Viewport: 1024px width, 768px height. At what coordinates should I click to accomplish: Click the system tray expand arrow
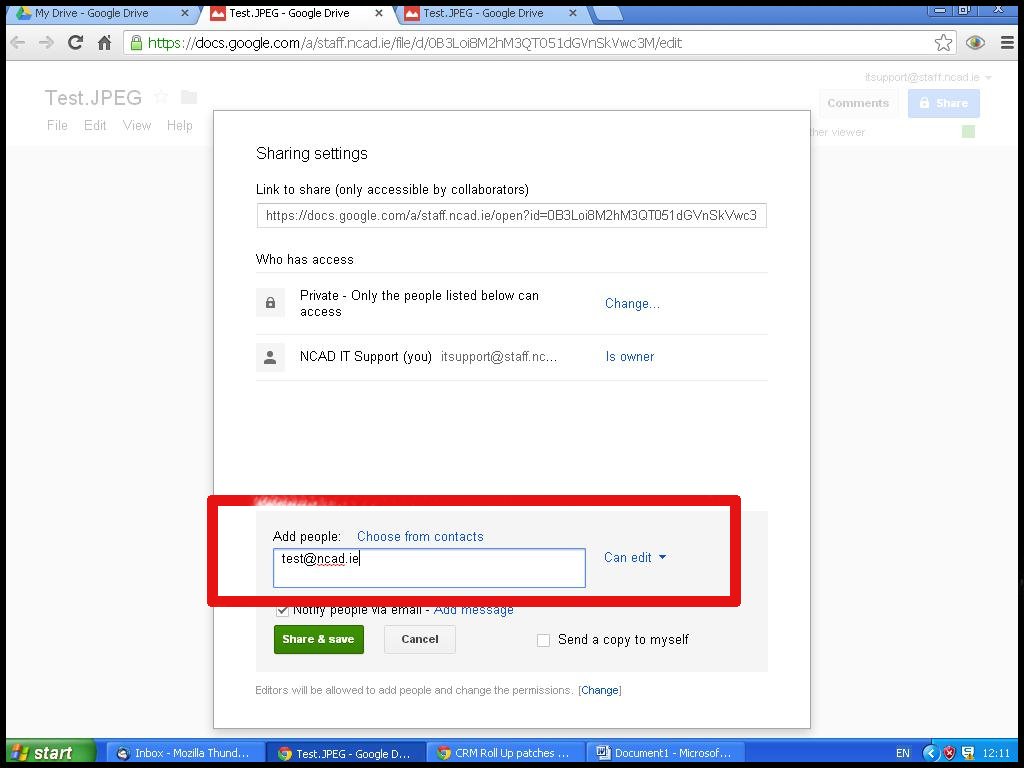coord(931,753)
